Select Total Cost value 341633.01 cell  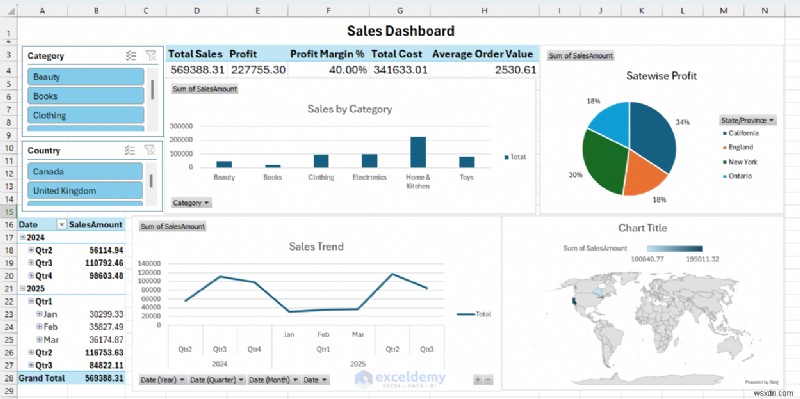399,69
